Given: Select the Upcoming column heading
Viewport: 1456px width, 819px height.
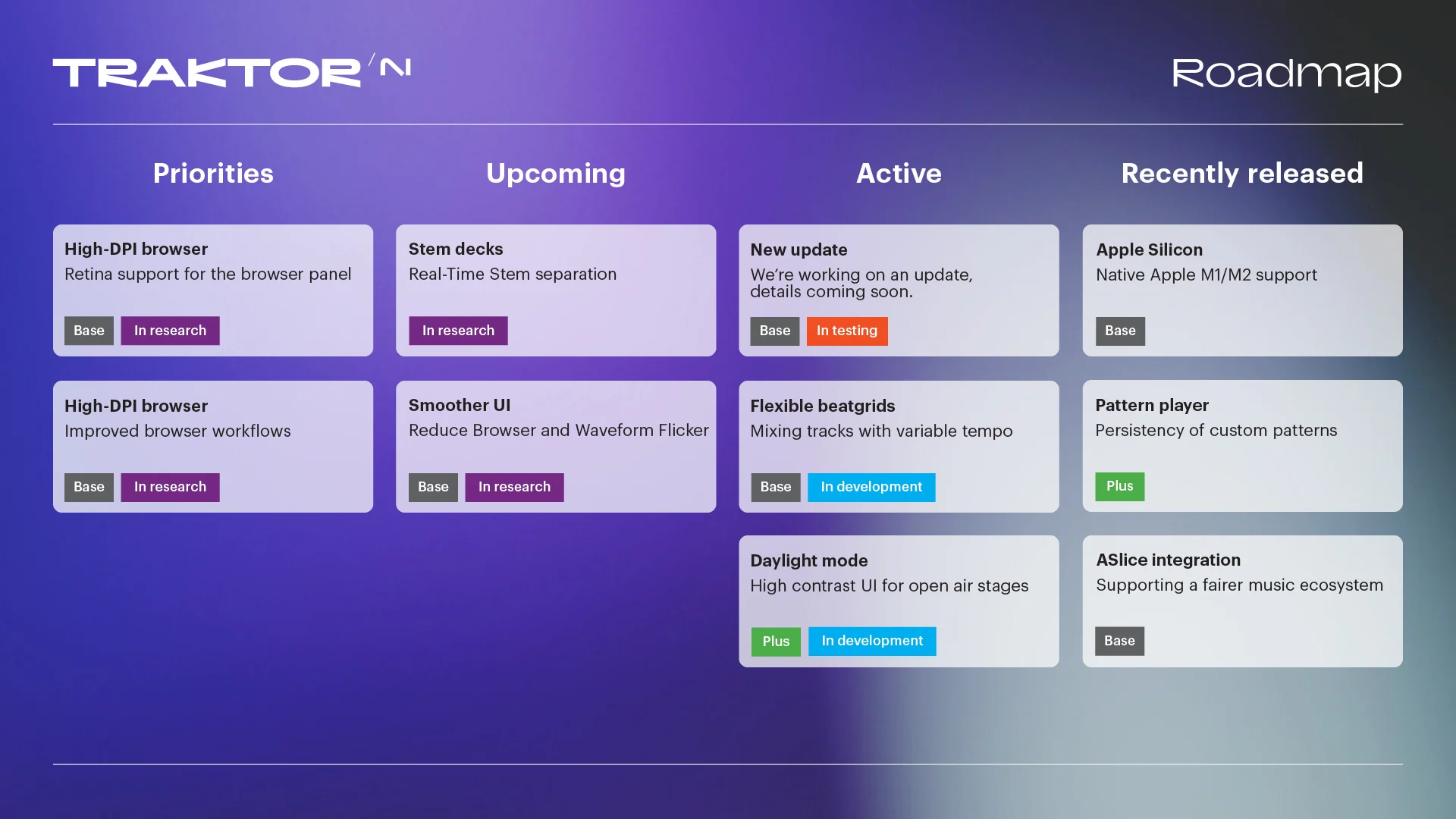Looking at the screenshot, I should click(556, 174).
